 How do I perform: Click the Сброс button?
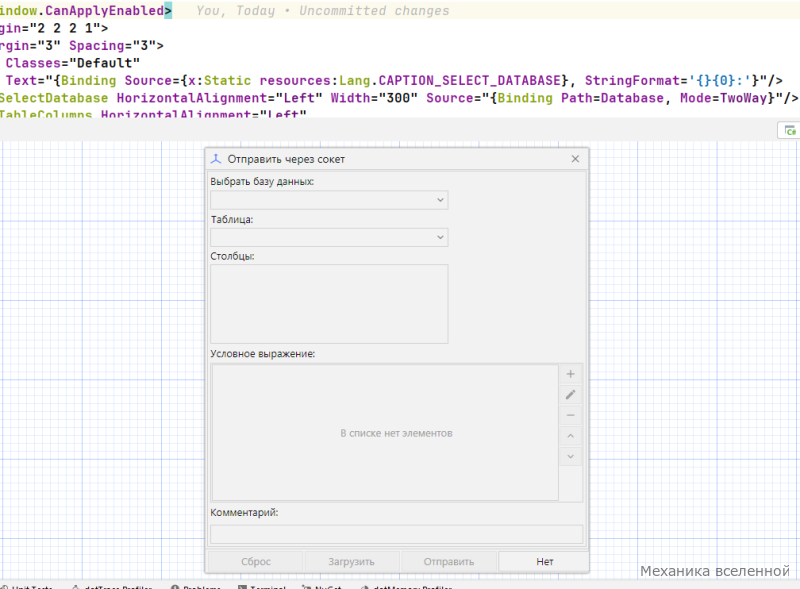tap(256, 561)
